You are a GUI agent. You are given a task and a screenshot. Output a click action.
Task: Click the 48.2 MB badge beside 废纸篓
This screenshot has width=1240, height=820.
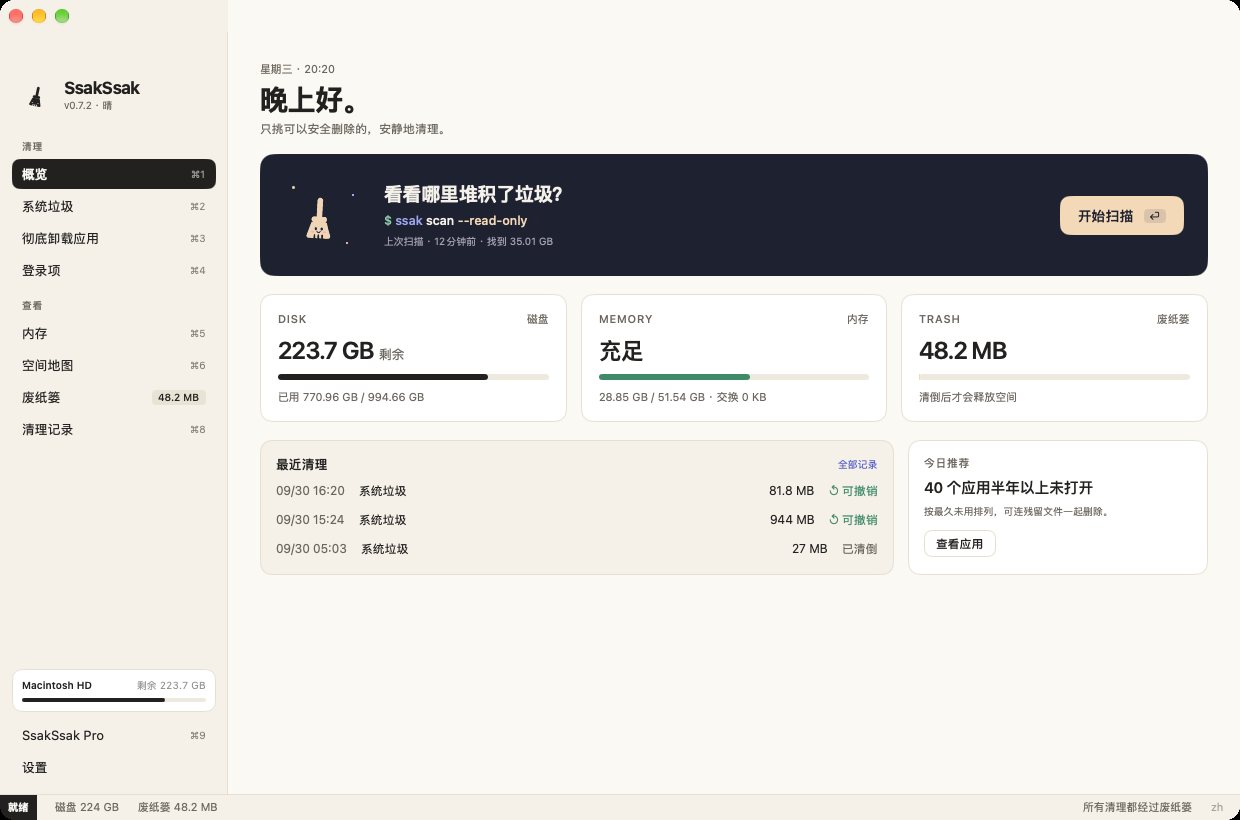click(x=179, y=397)
